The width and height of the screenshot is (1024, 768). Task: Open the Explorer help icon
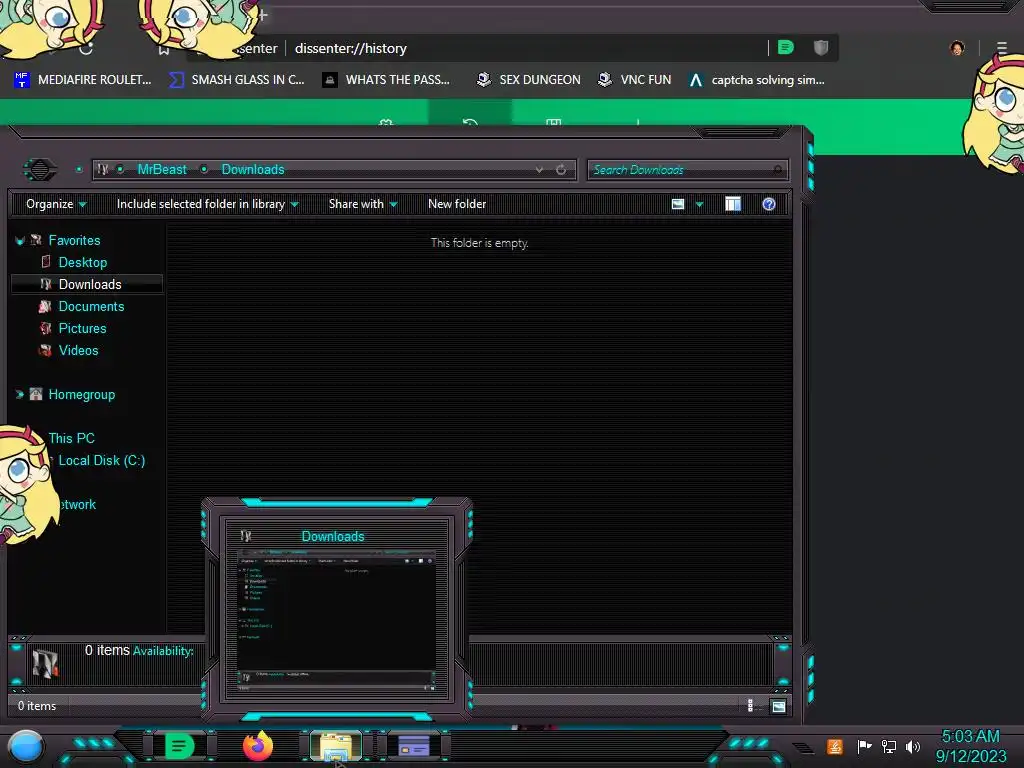(769, 204)
